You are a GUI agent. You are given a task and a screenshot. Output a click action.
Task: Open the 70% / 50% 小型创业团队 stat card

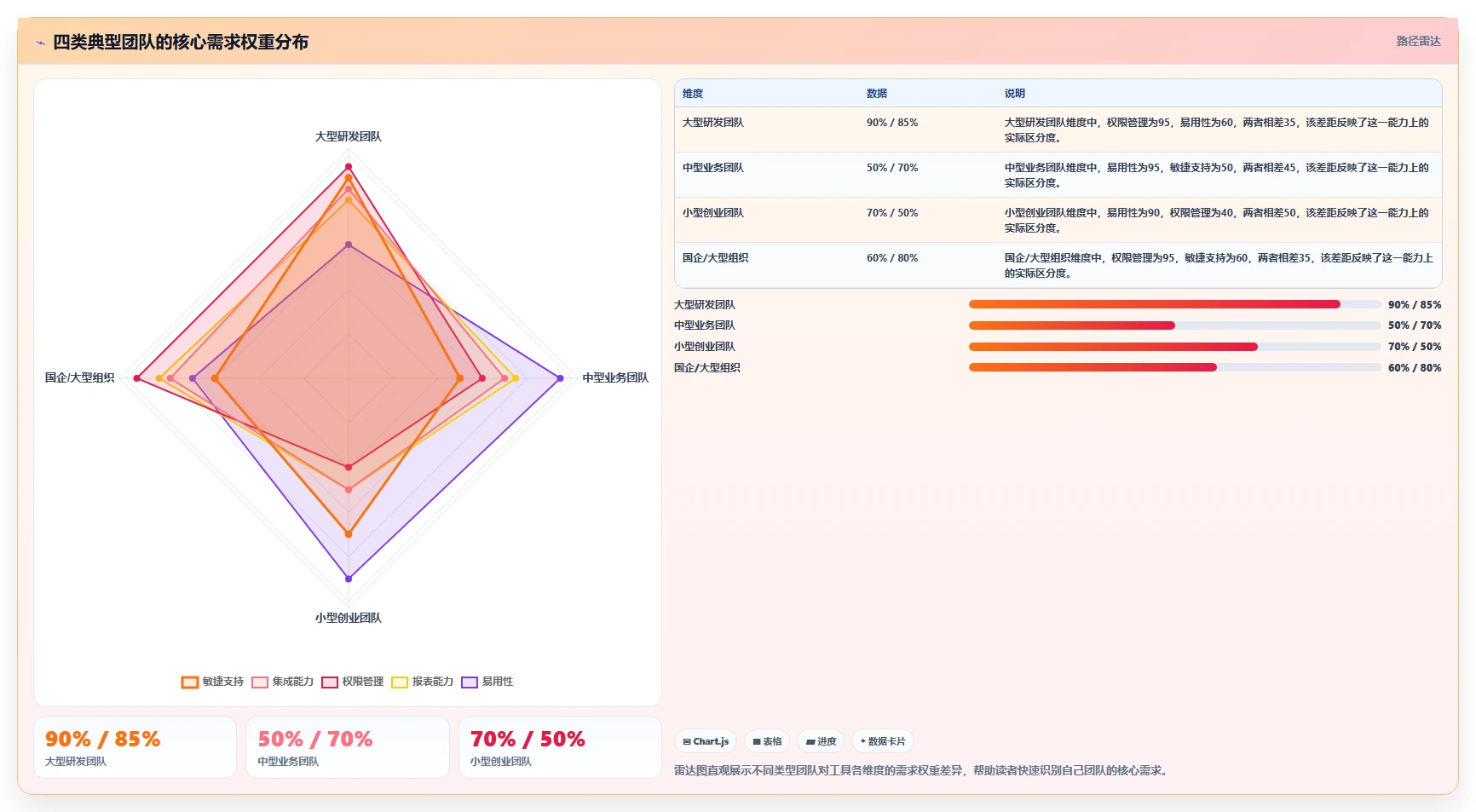(560, 747)
